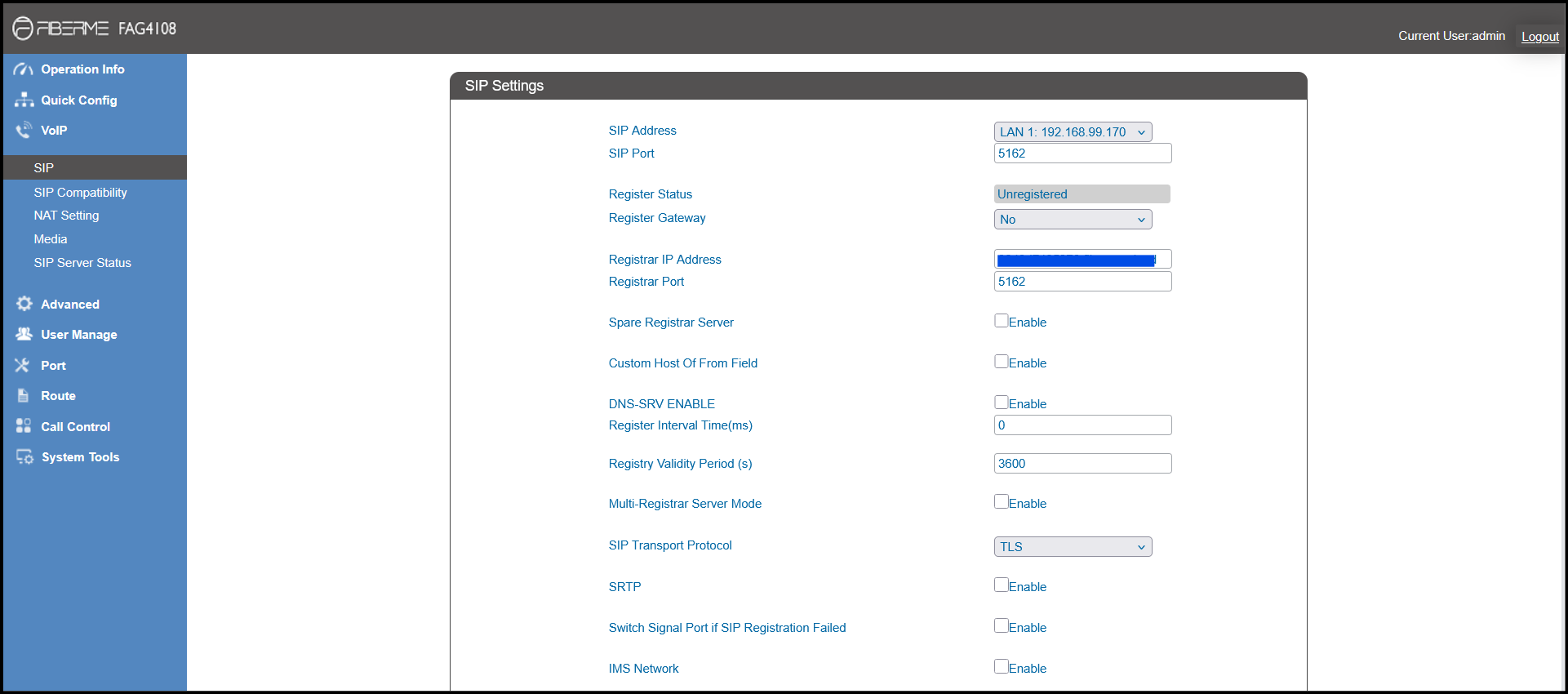This screenshot has width=1568, height=694.
Task: Check Switch Signal Port if Registration Failed
Action: point(1001,626)
